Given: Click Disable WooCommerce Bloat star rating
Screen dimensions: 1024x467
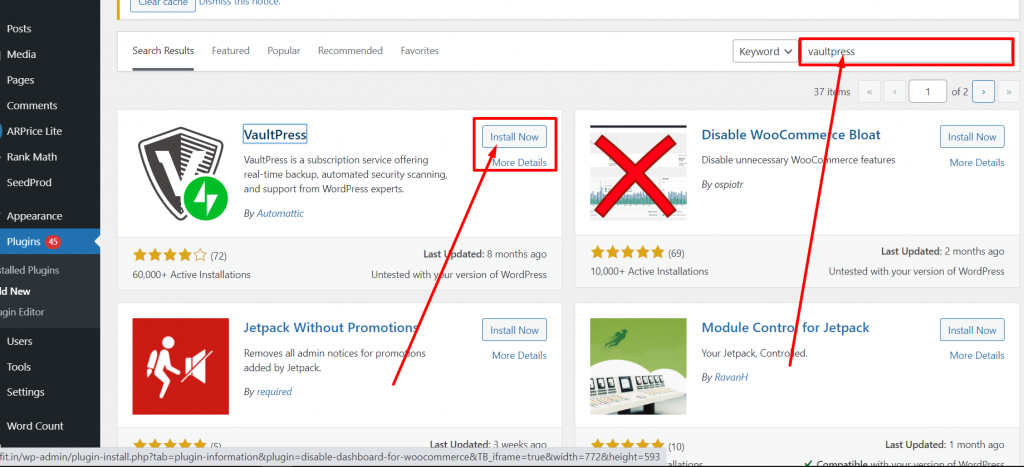Looking at the screenshot, I should click(x=628, y=252).
